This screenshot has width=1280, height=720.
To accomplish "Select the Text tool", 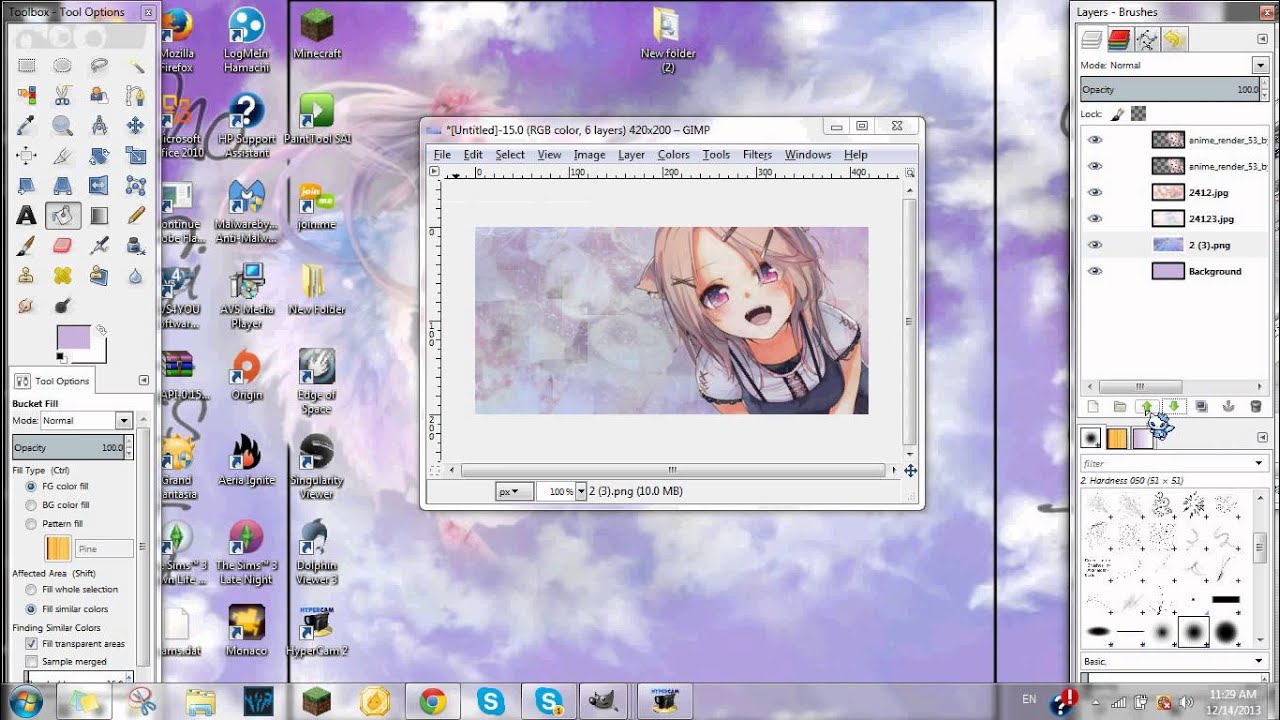I will [x=26, y=215].
